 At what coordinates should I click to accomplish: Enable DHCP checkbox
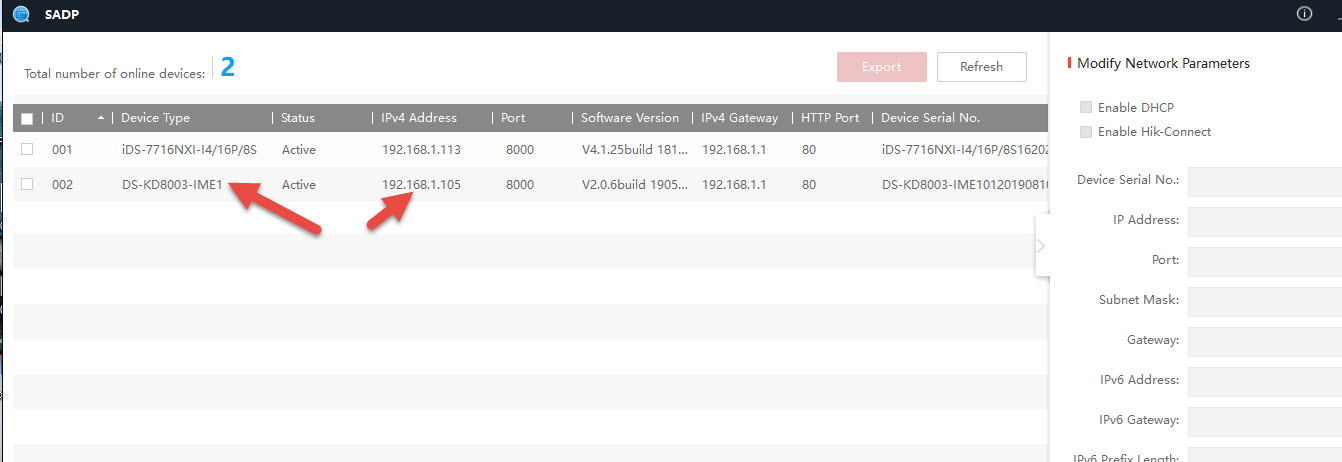[1086, 107]
